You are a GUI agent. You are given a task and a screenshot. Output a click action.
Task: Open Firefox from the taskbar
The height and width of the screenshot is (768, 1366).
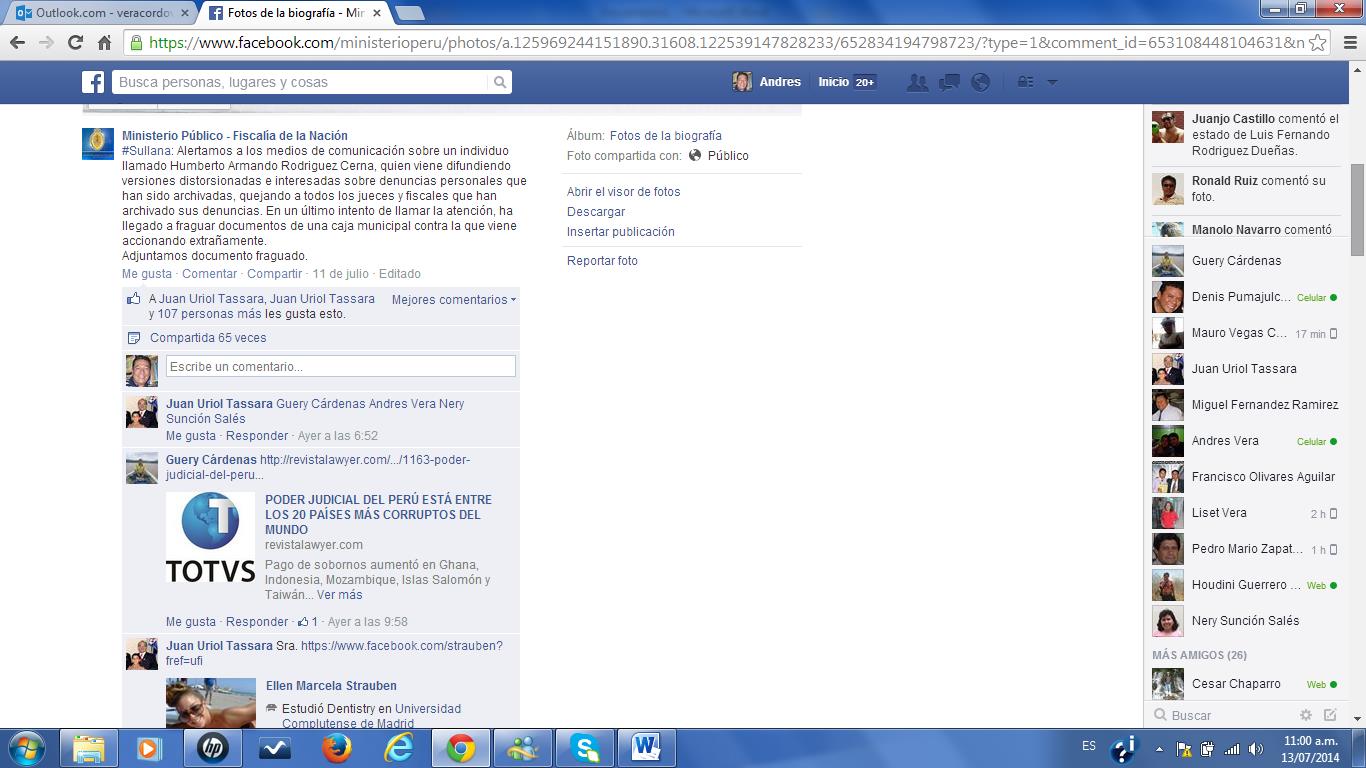point(337,748)
